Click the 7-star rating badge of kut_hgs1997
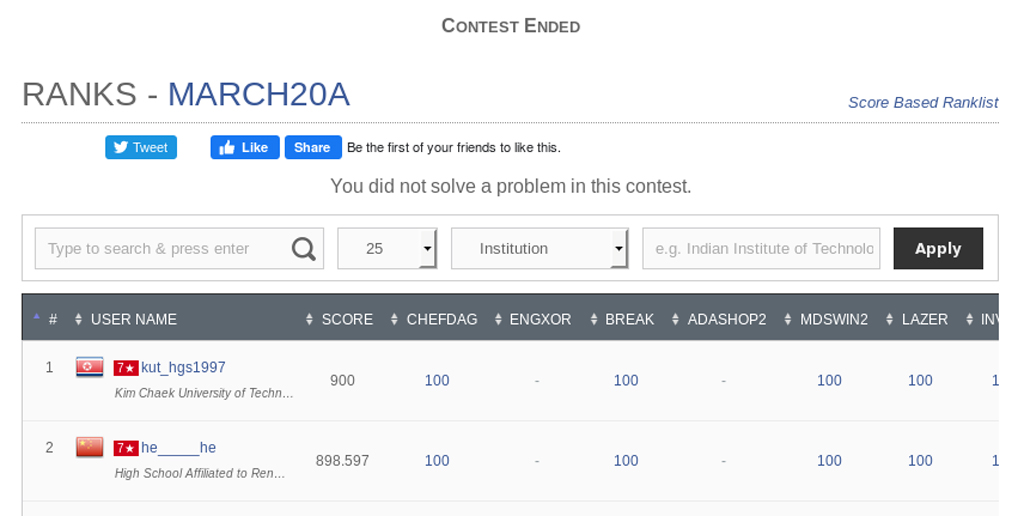Screen dimensions: 1024x516 (126, 368)
